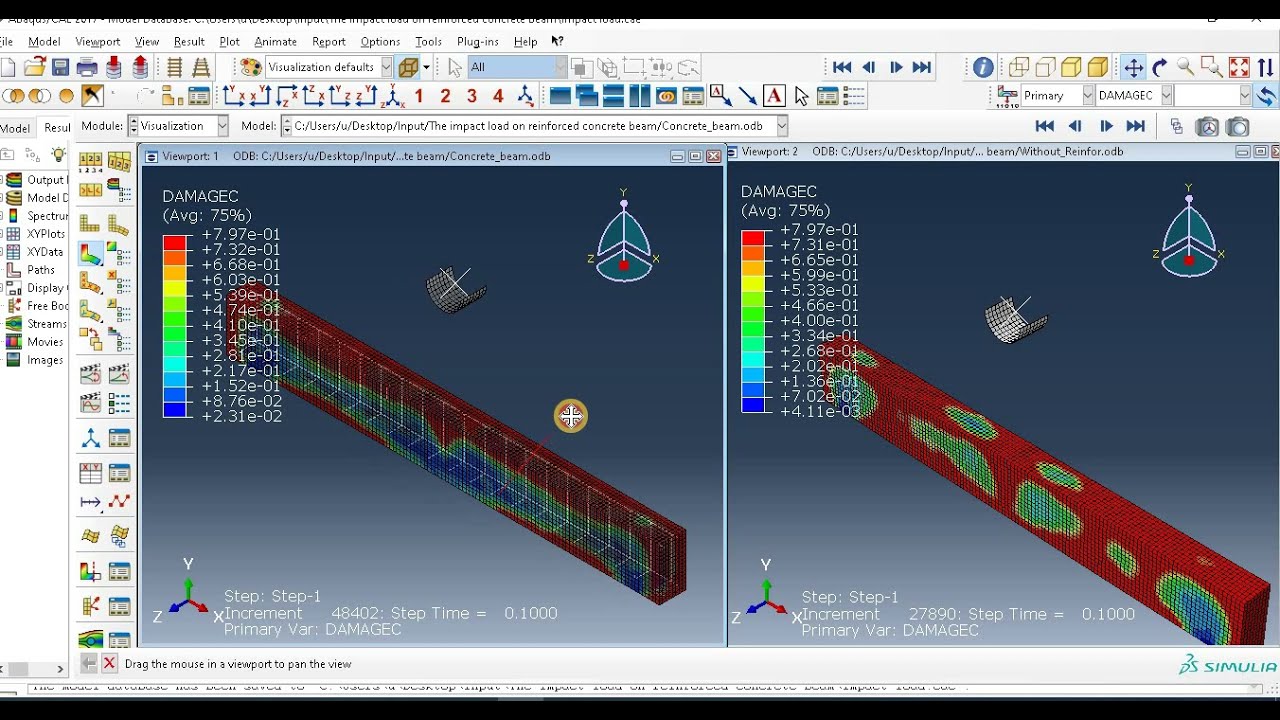Screen dimensions: 1280x720
Task: Click the Viewport 2 title bar
Action: click(x=1002, y=152)
